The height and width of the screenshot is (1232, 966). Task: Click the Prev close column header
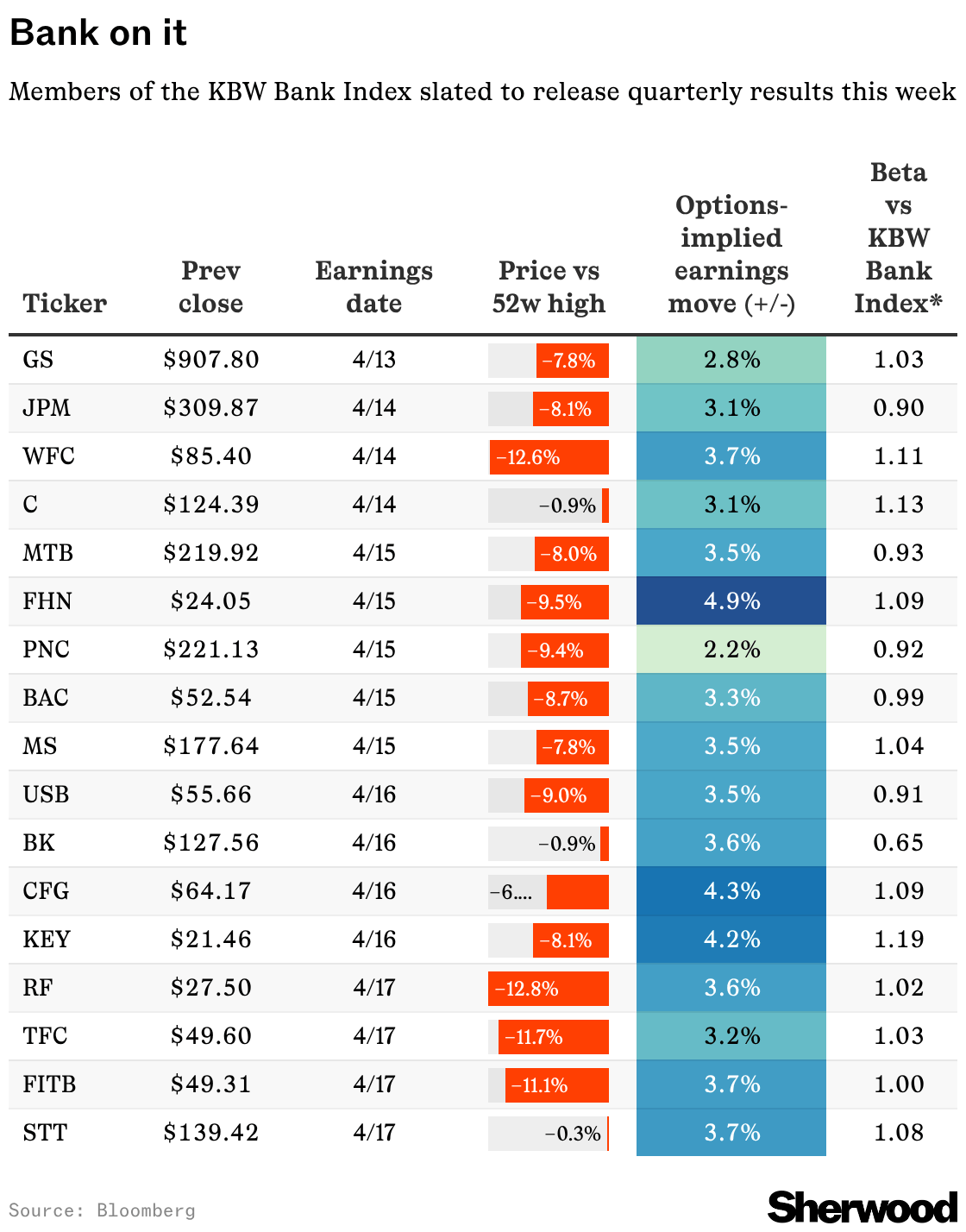point(210,287)
